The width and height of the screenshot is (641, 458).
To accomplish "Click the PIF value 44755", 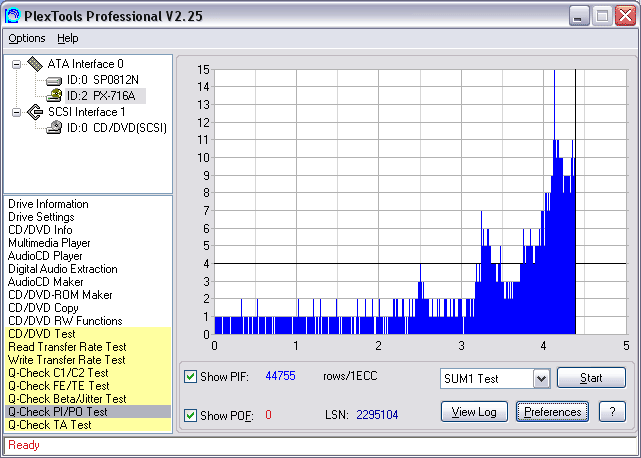I will click(x=280, y=376).
